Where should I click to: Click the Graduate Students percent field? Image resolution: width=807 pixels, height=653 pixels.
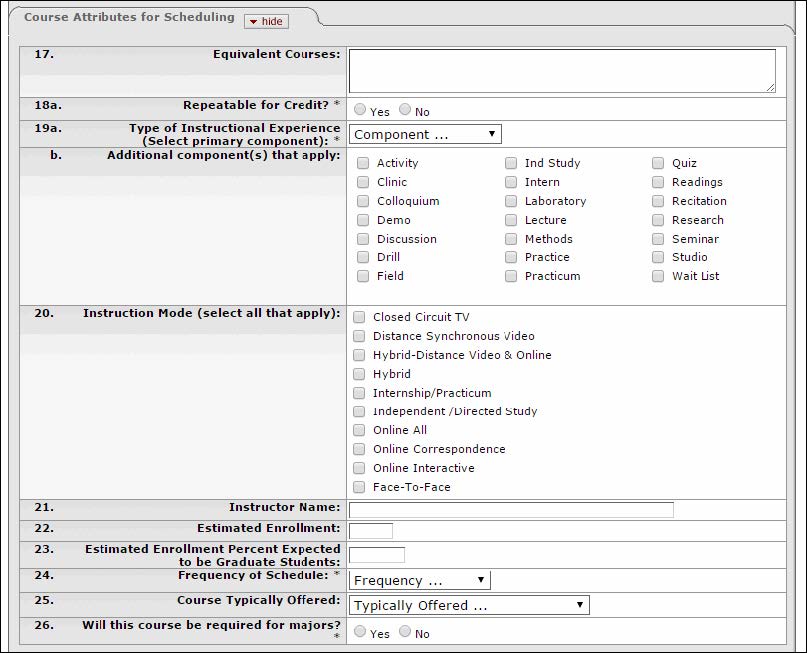[x=377, y=555]
